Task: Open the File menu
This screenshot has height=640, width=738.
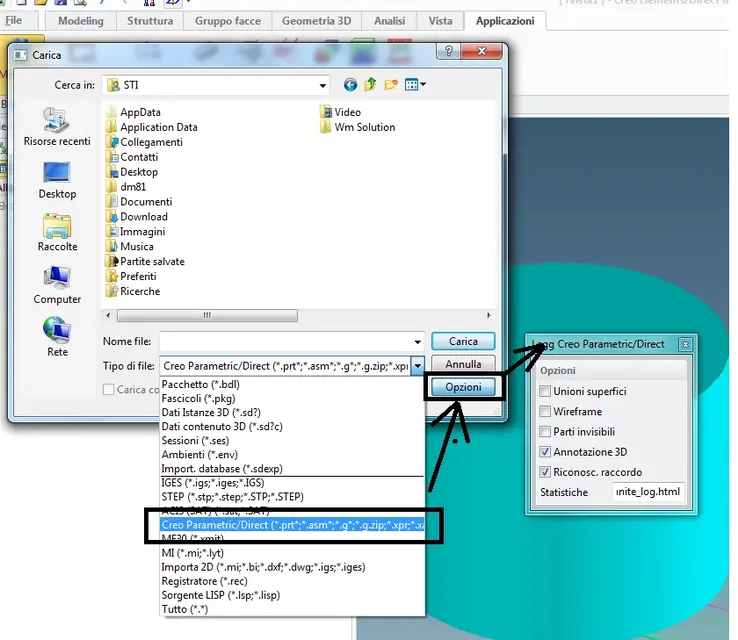Action: tap(13, 21)
